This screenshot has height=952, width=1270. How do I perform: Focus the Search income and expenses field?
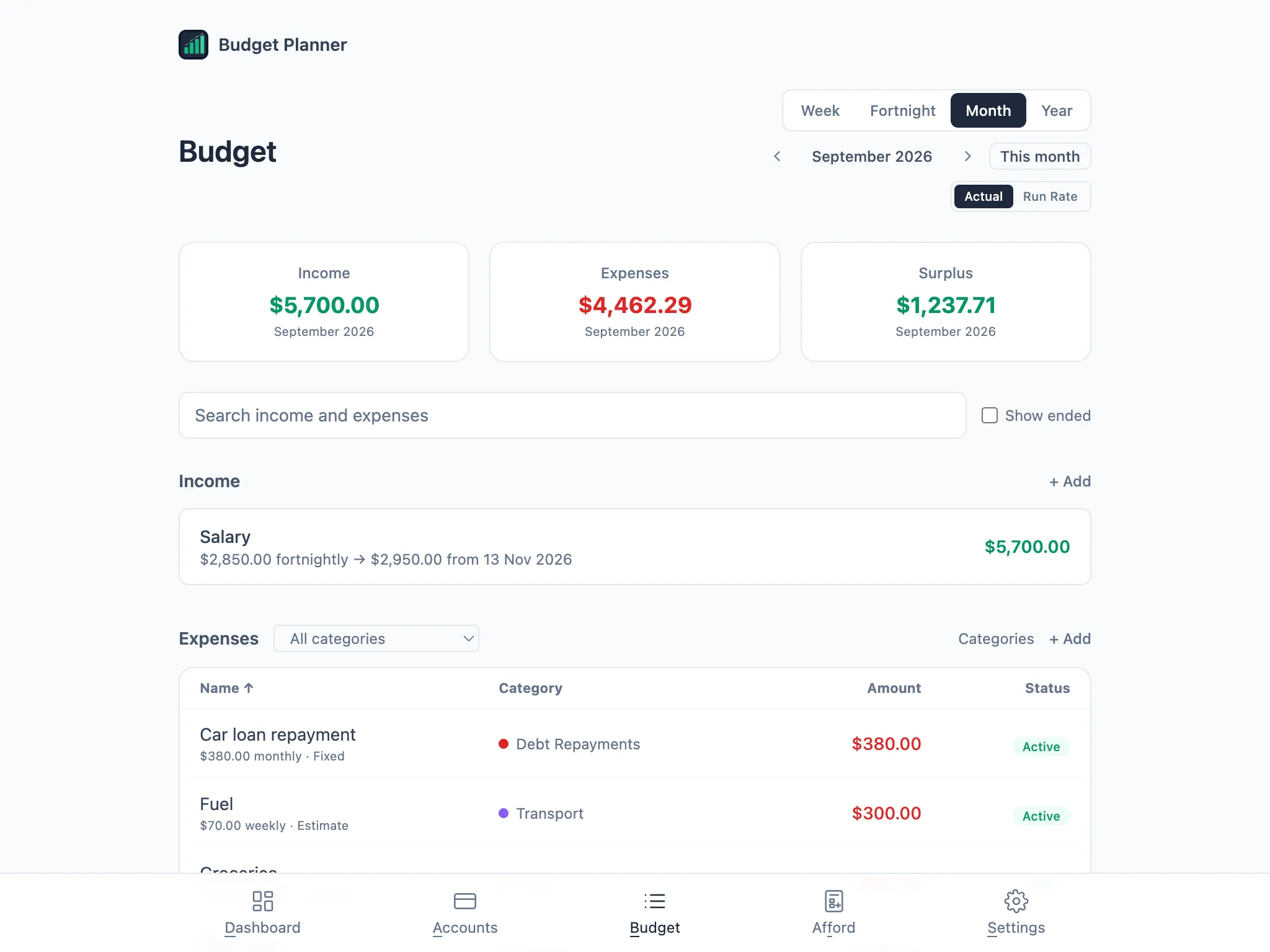[572, 415]
